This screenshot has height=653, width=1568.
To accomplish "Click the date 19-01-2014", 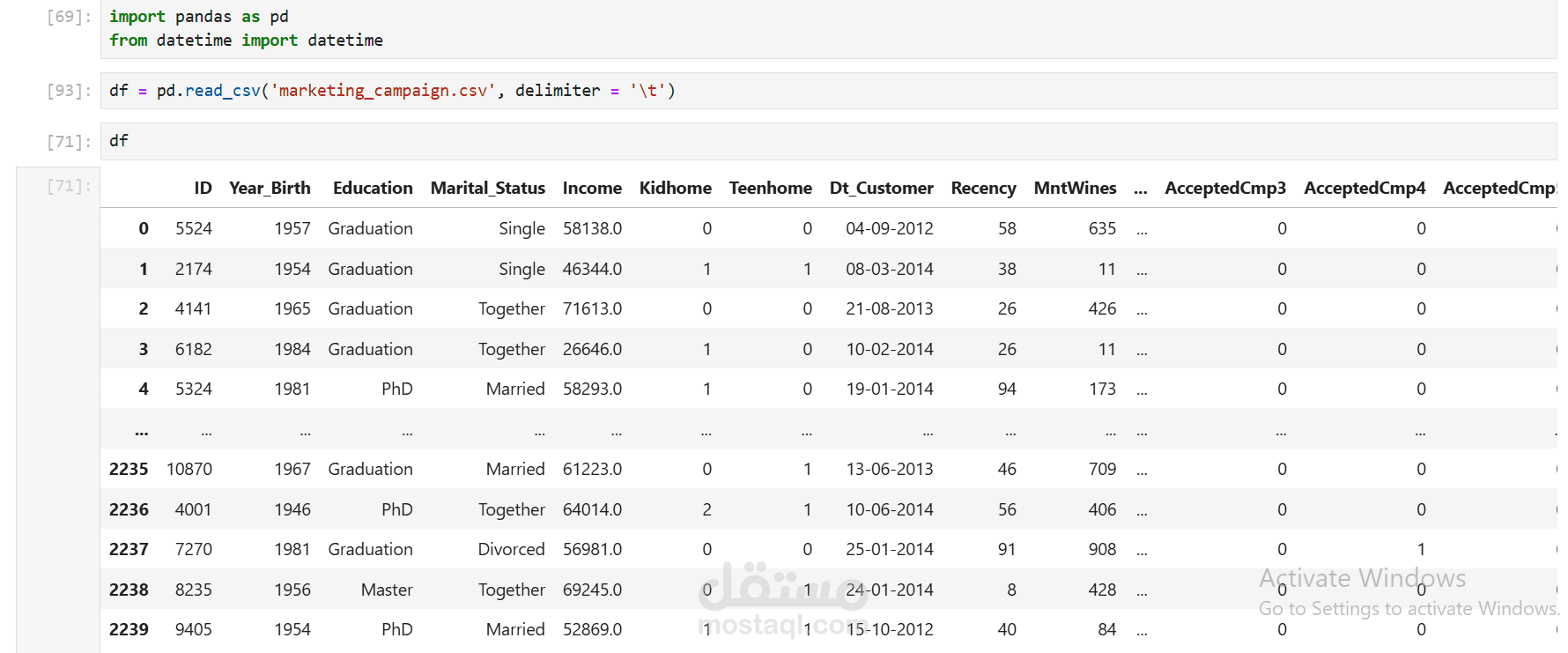I will 890,389.
